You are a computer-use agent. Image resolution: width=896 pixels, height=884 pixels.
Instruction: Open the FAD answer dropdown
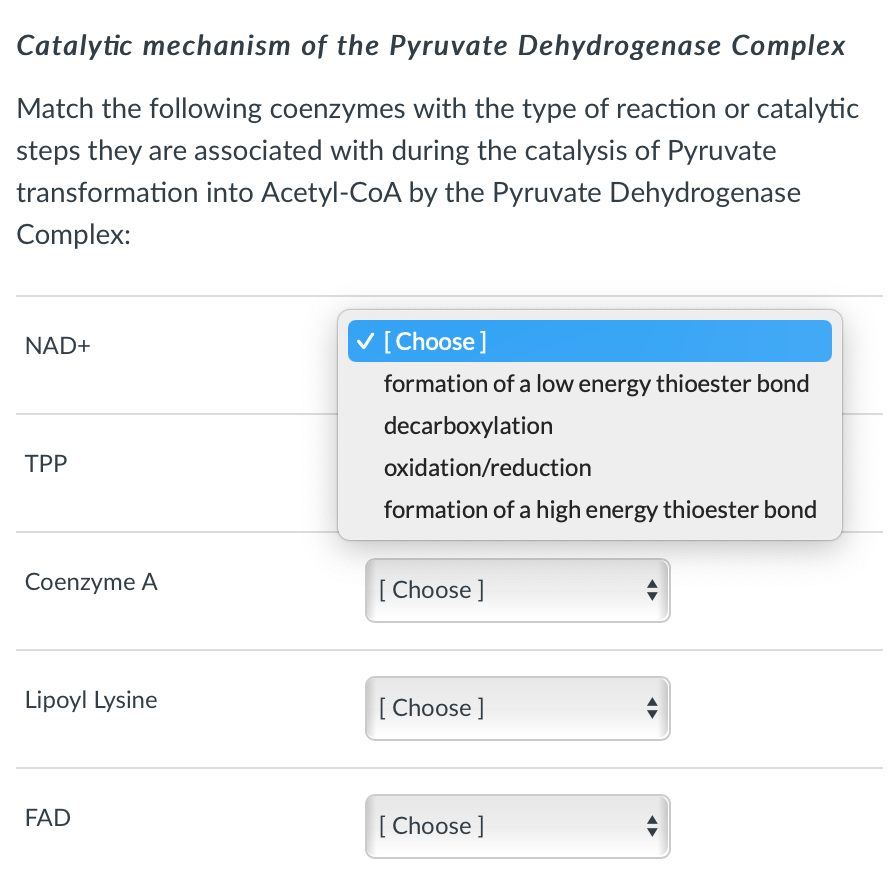517,826
